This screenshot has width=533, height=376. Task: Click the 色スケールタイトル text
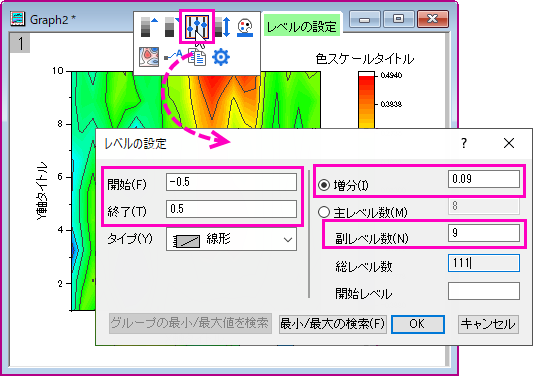point(364,59)
